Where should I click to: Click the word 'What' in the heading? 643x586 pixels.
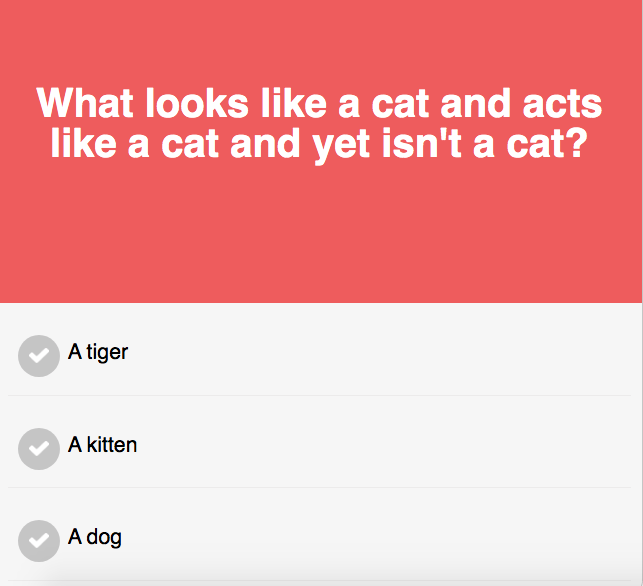[85, 103]
